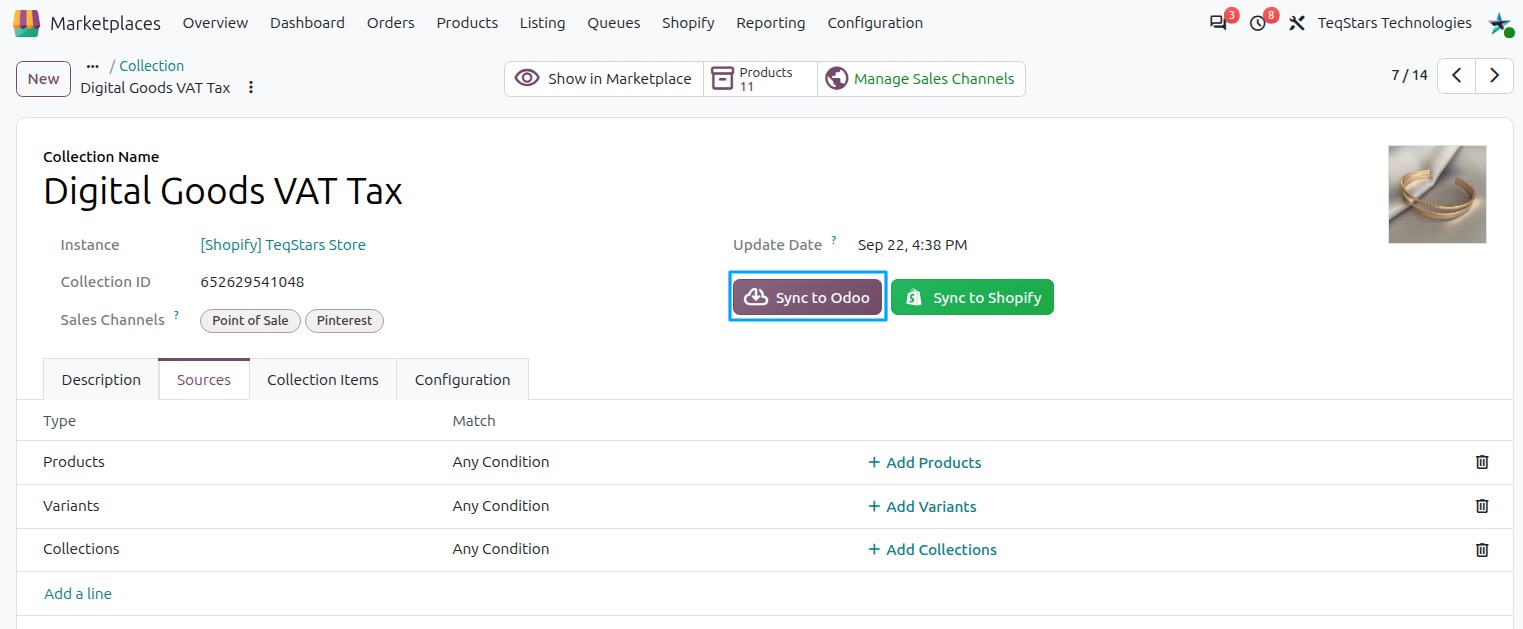Open the Products 11 stat button
Viewport: 1523px width, 629px height.
[761, 79]
